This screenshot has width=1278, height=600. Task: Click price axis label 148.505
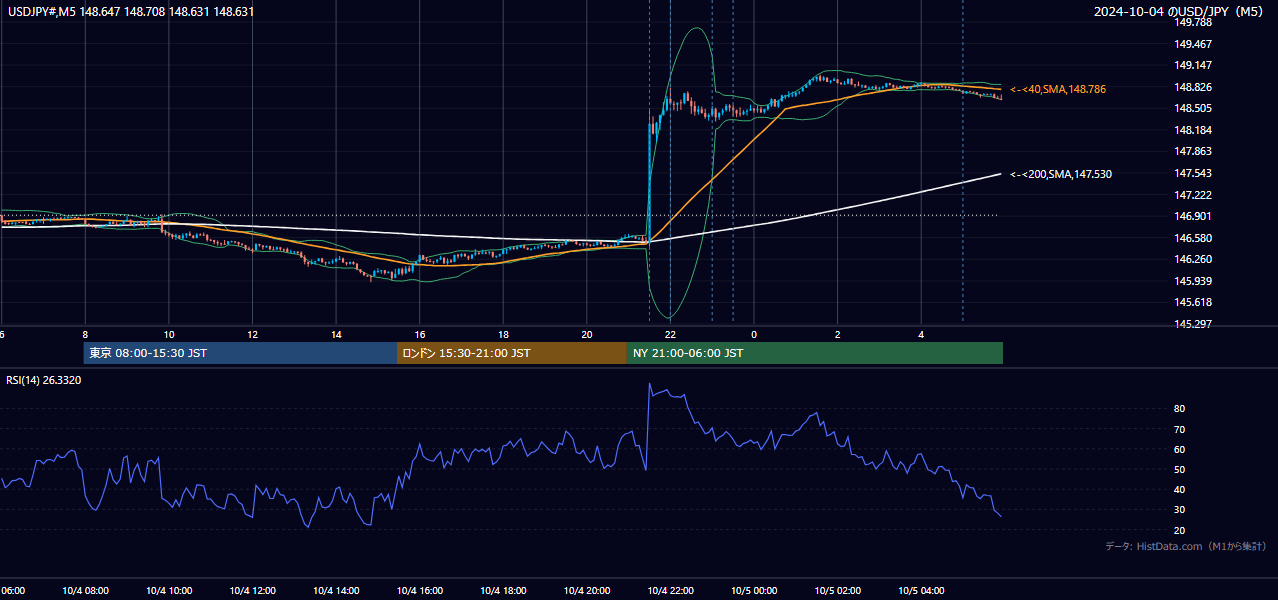1192,109
